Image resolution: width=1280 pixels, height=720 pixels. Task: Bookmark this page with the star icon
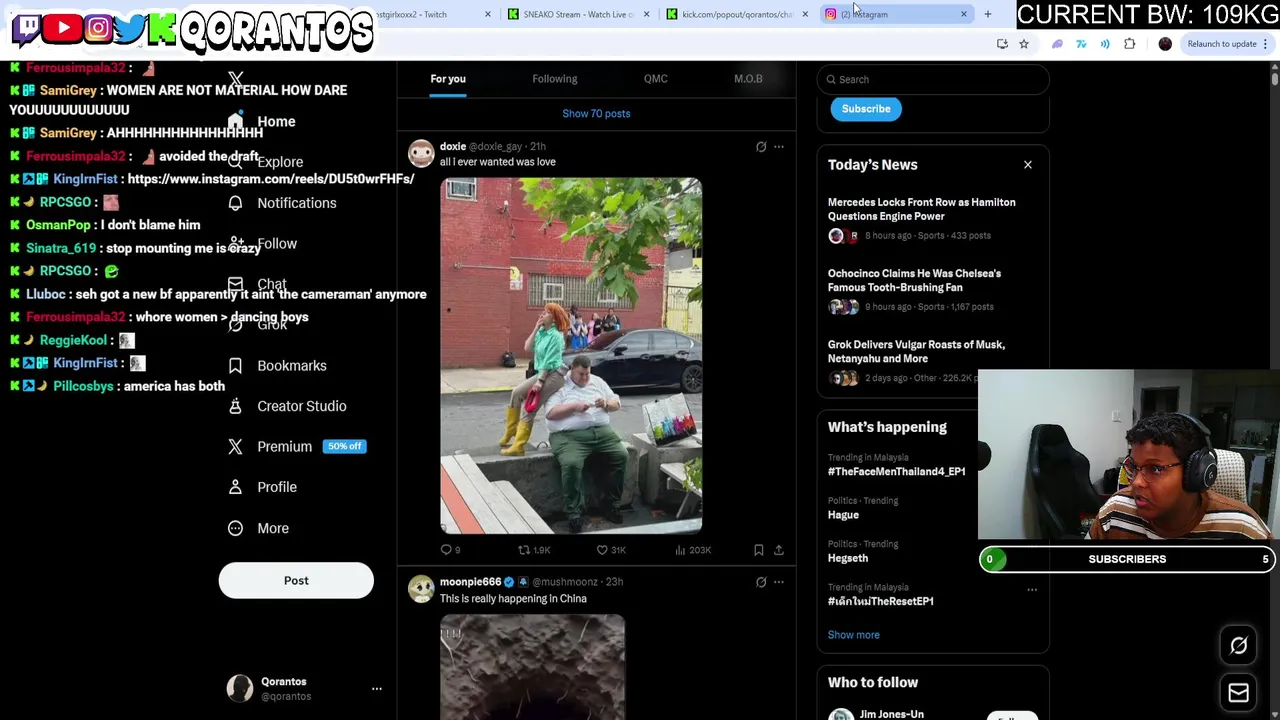click(x=1024, y=44)
